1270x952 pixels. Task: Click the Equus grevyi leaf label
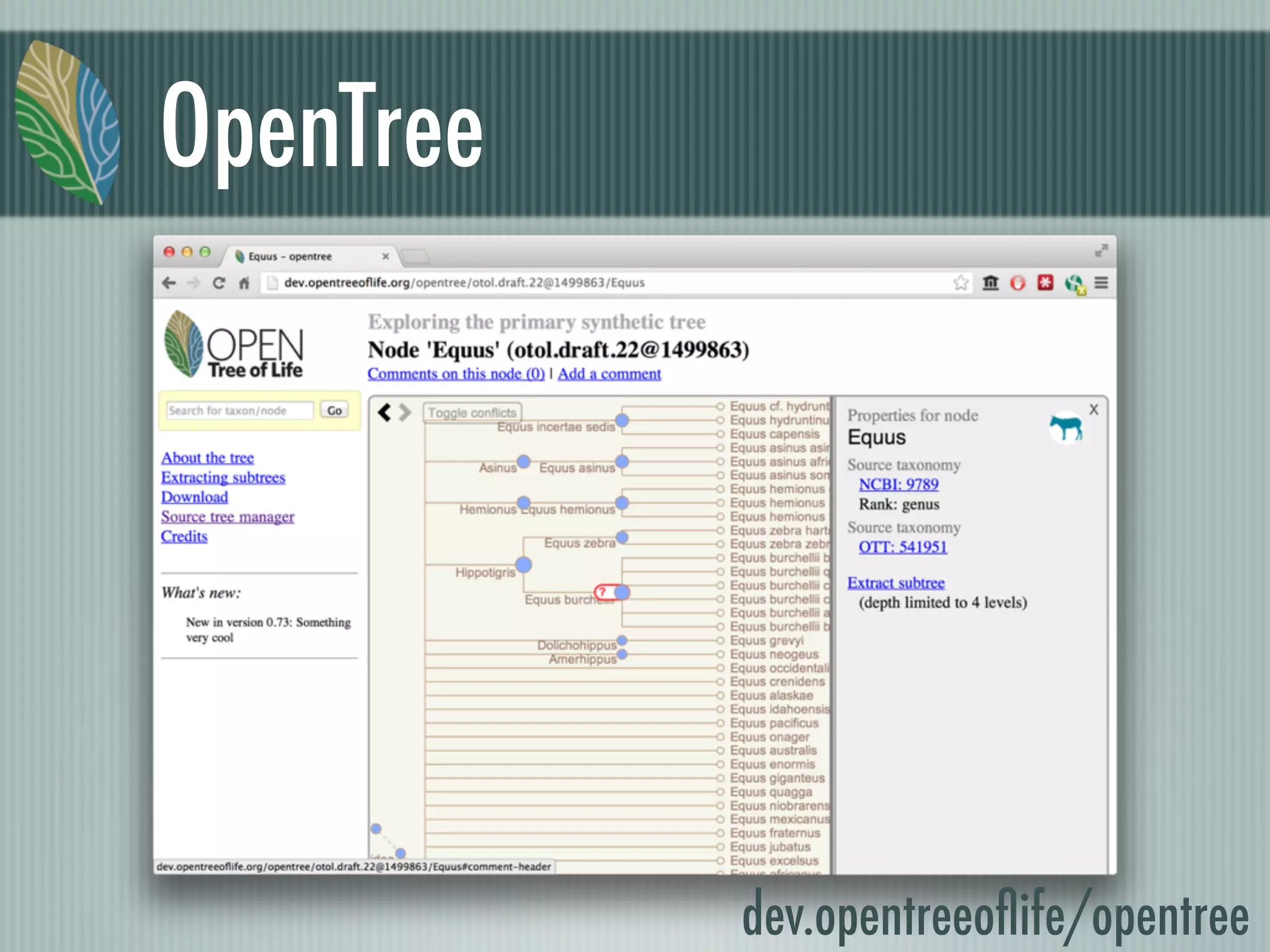click(x=766, y=640)
